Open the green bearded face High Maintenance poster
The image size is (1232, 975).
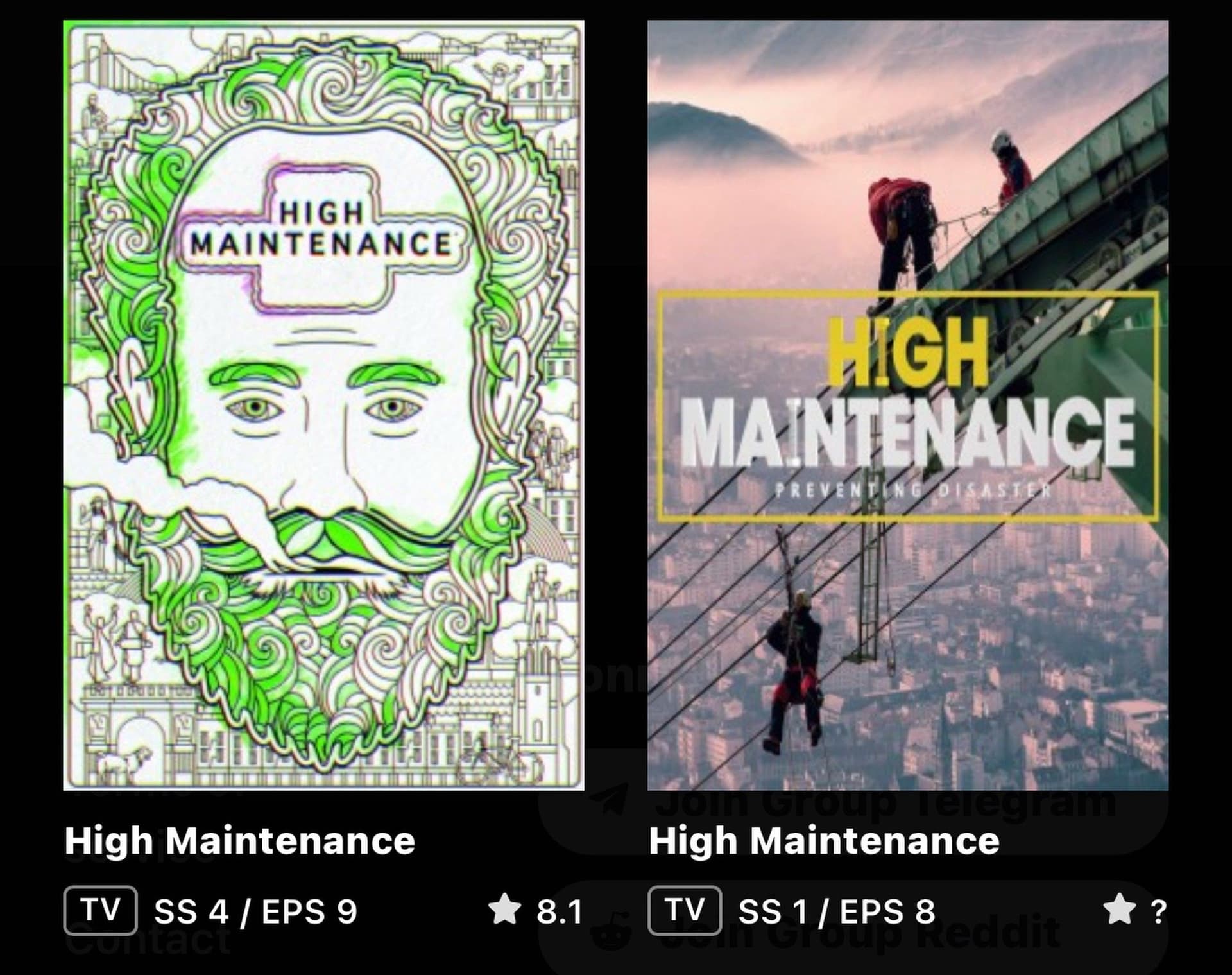point(323,405)
